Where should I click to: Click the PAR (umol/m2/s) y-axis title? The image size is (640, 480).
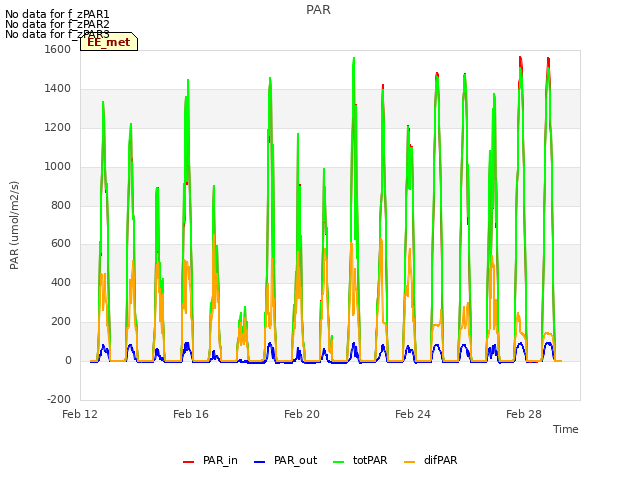click(x=14, y=225)
